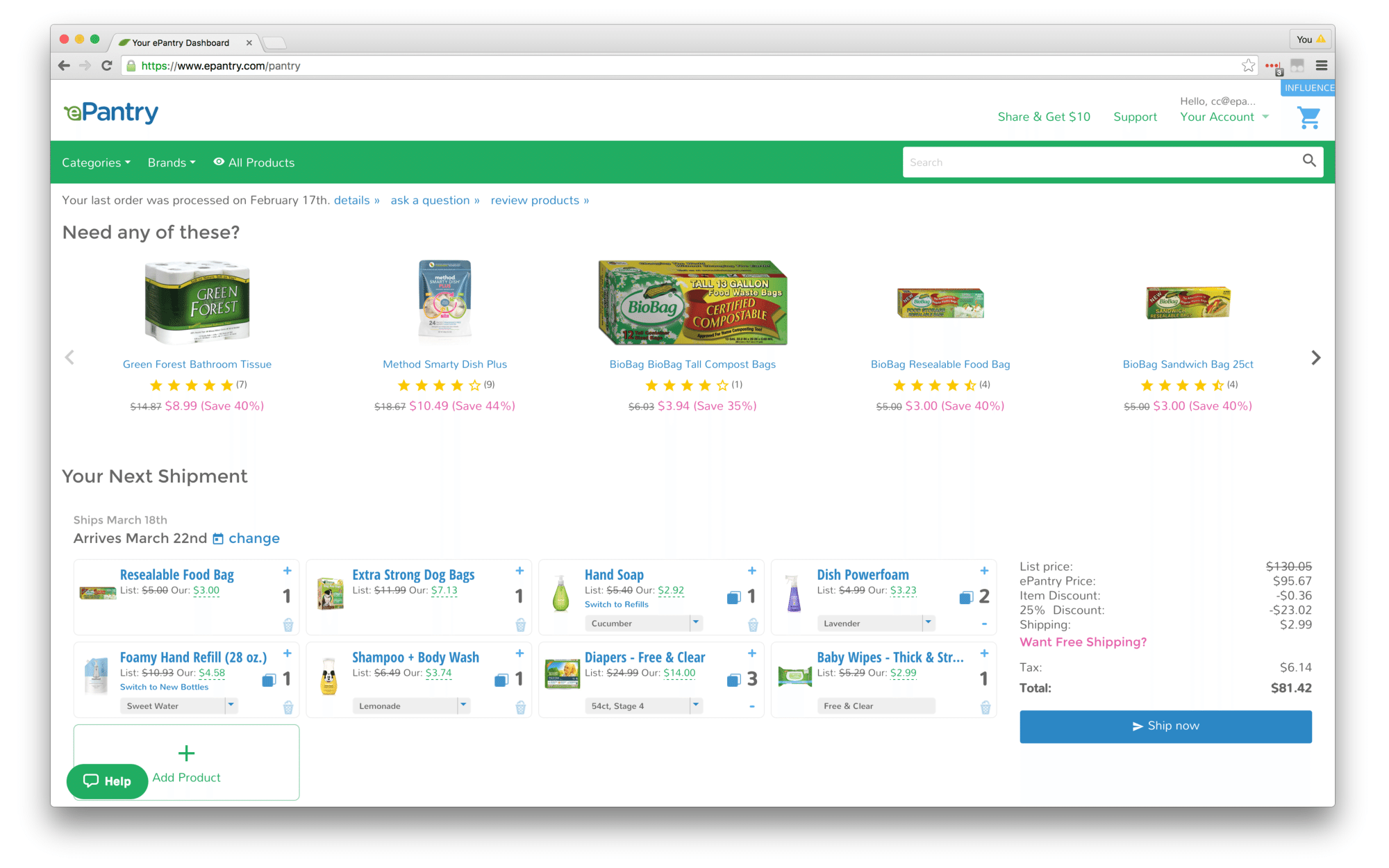Open Shampoo Lemonade scent dropdown
The height and width of the screenshot is (868, 1389).
411,706
